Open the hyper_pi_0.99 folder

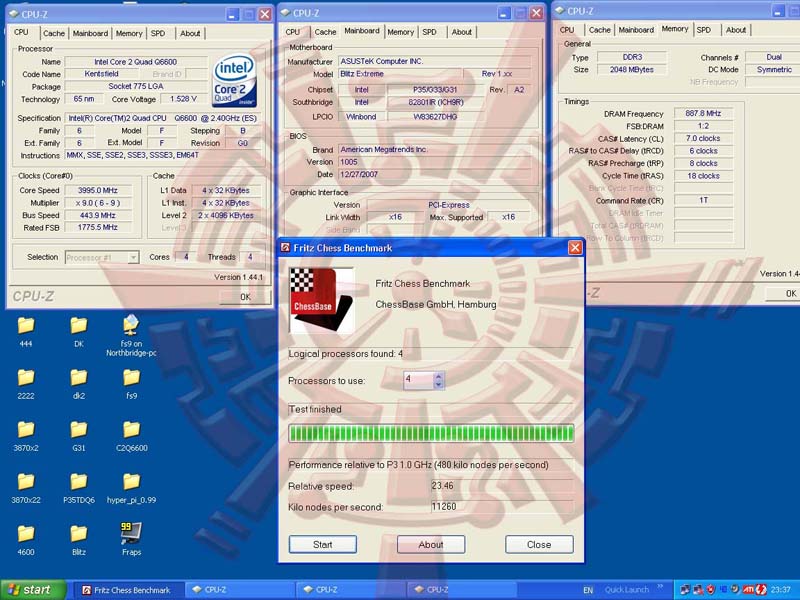pos(131,487)
